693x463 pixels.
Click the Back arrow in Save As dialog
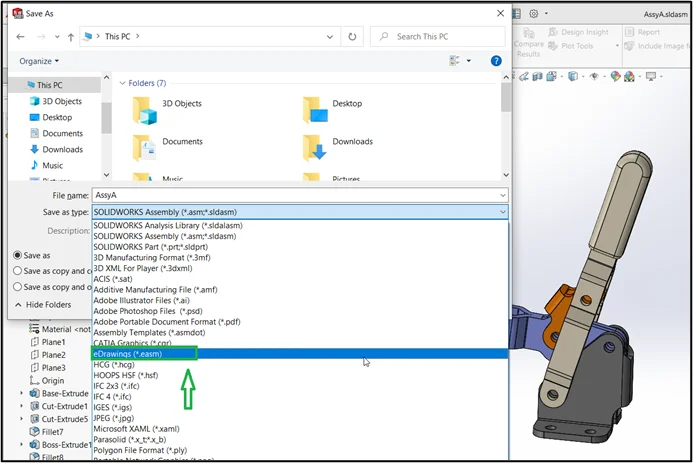point(20,37)
